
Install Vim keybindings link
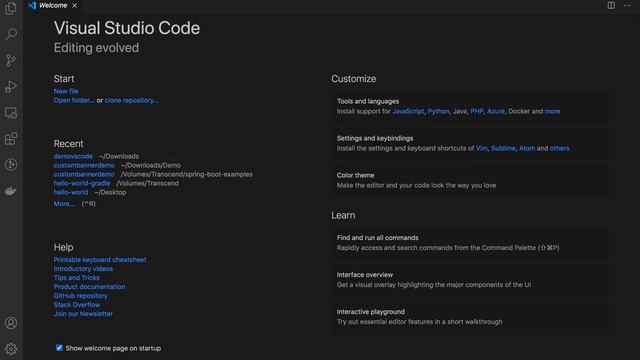pyautogui.click(x=482, y=148)
